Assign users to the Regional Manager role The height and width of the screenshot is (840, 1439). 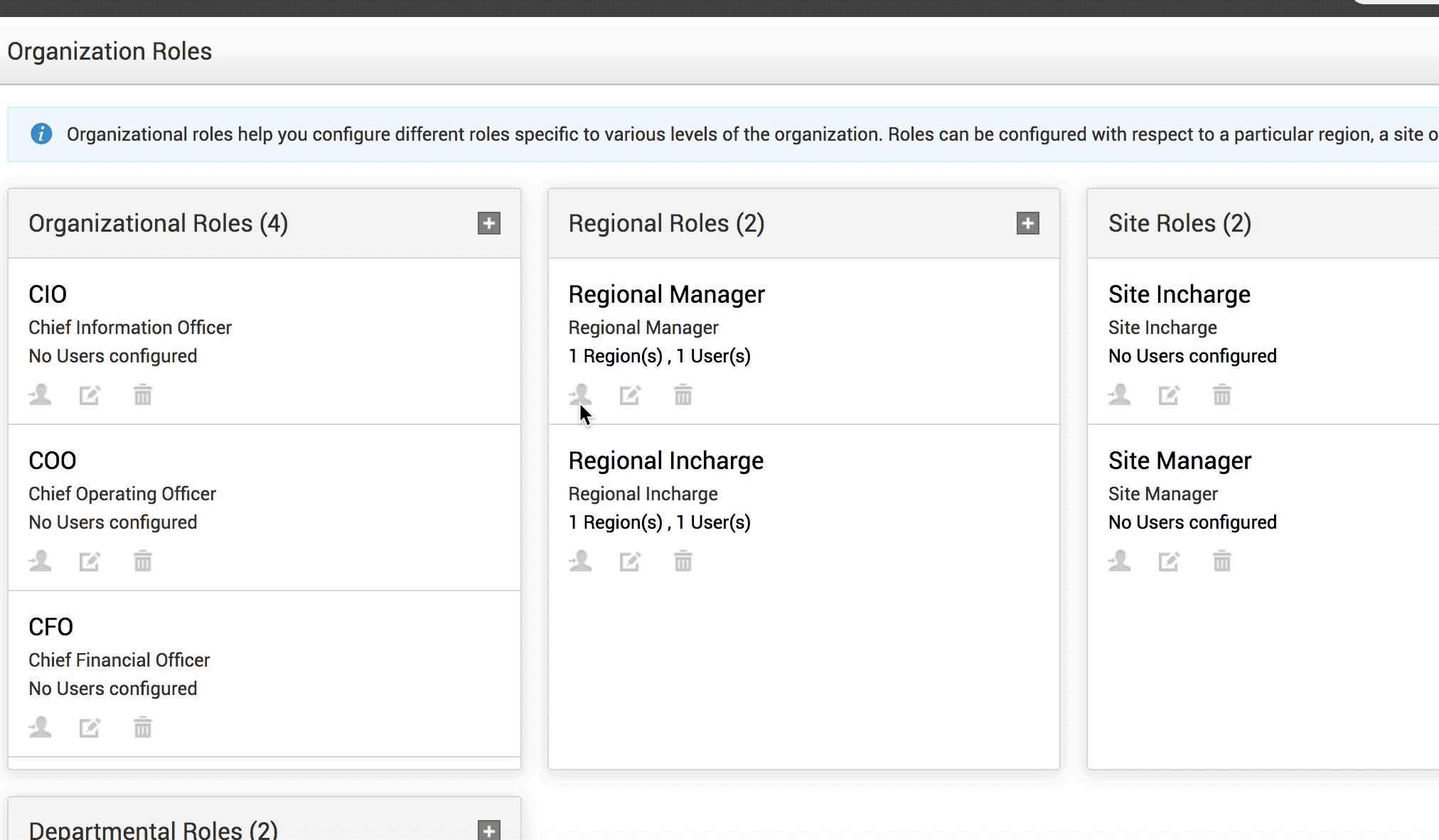(x=580, y=394)
